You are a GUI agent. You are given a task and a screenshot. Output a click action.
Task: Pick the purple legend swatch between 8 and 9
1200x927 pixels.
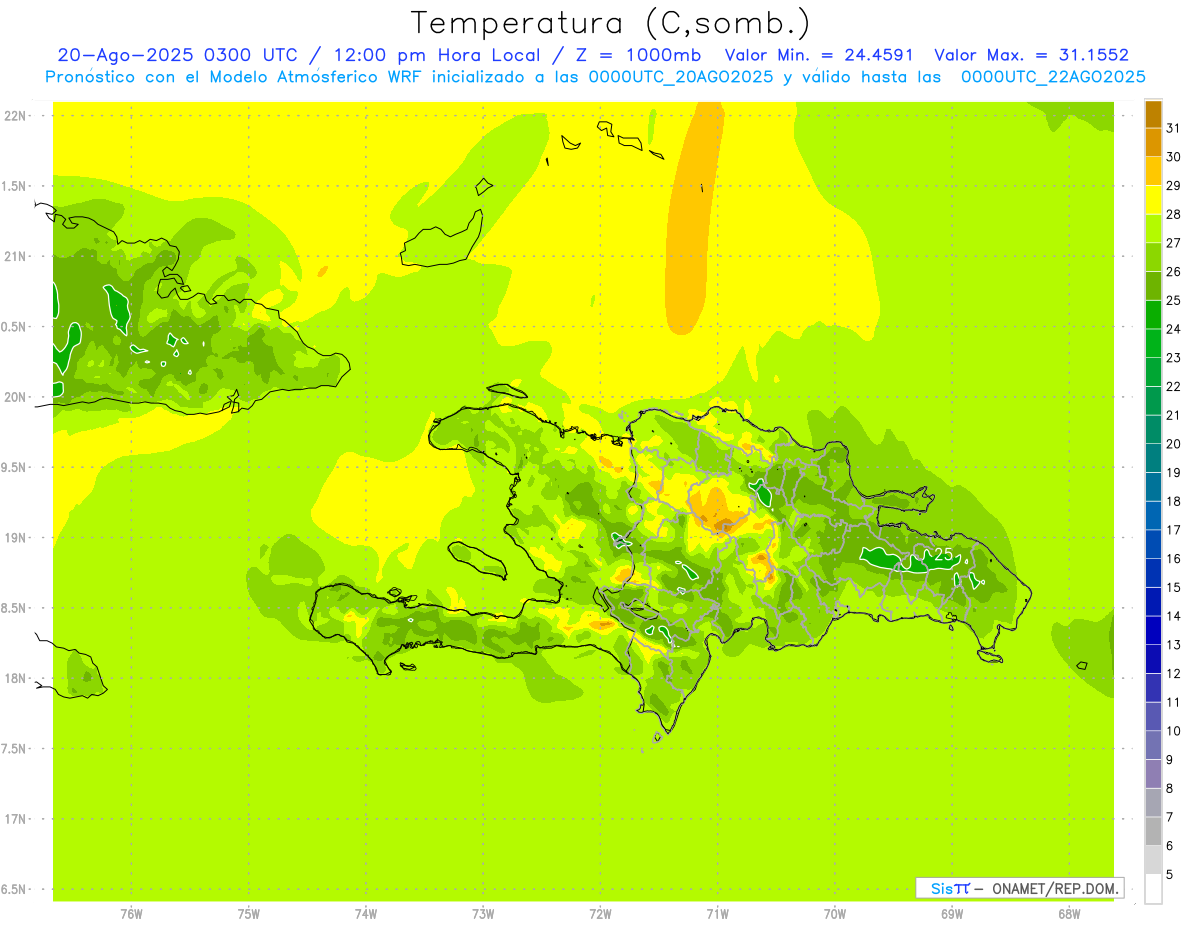point(1153,774)
